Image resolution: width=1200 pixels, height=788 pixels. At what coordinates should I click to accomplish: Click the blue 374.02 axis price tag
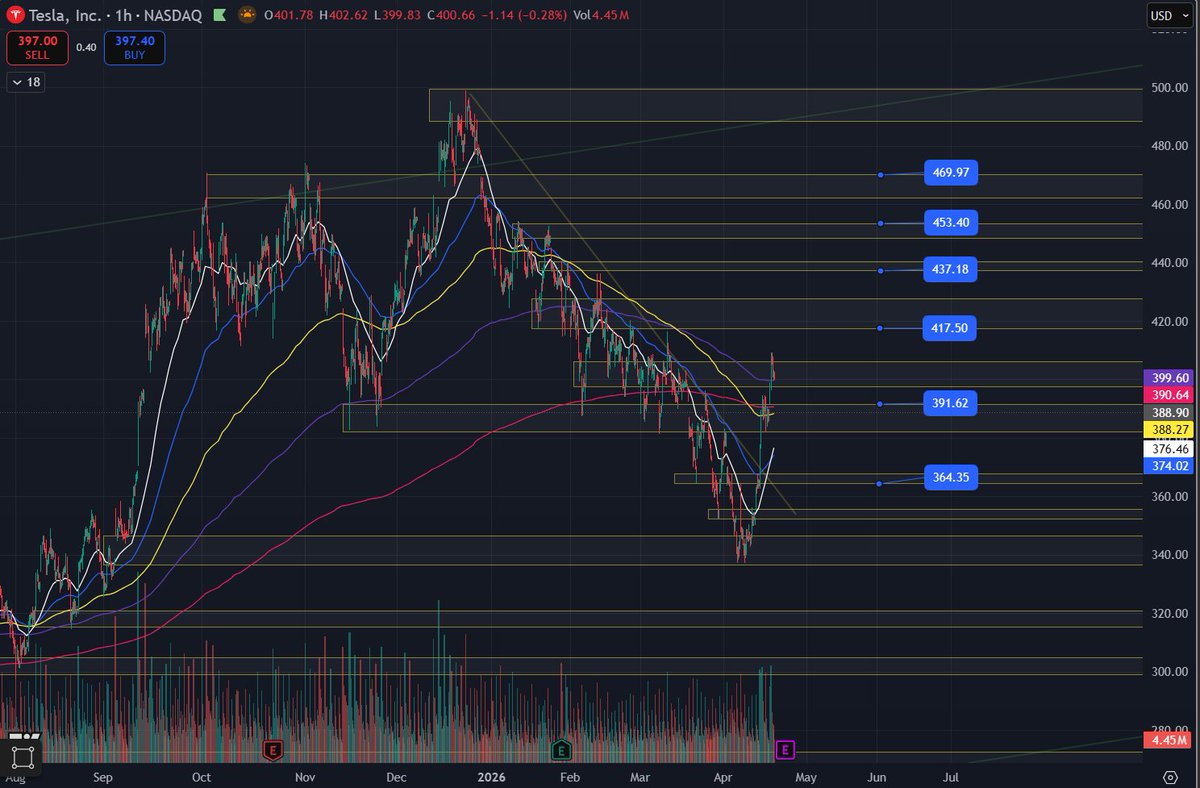tap(1169, 466)
